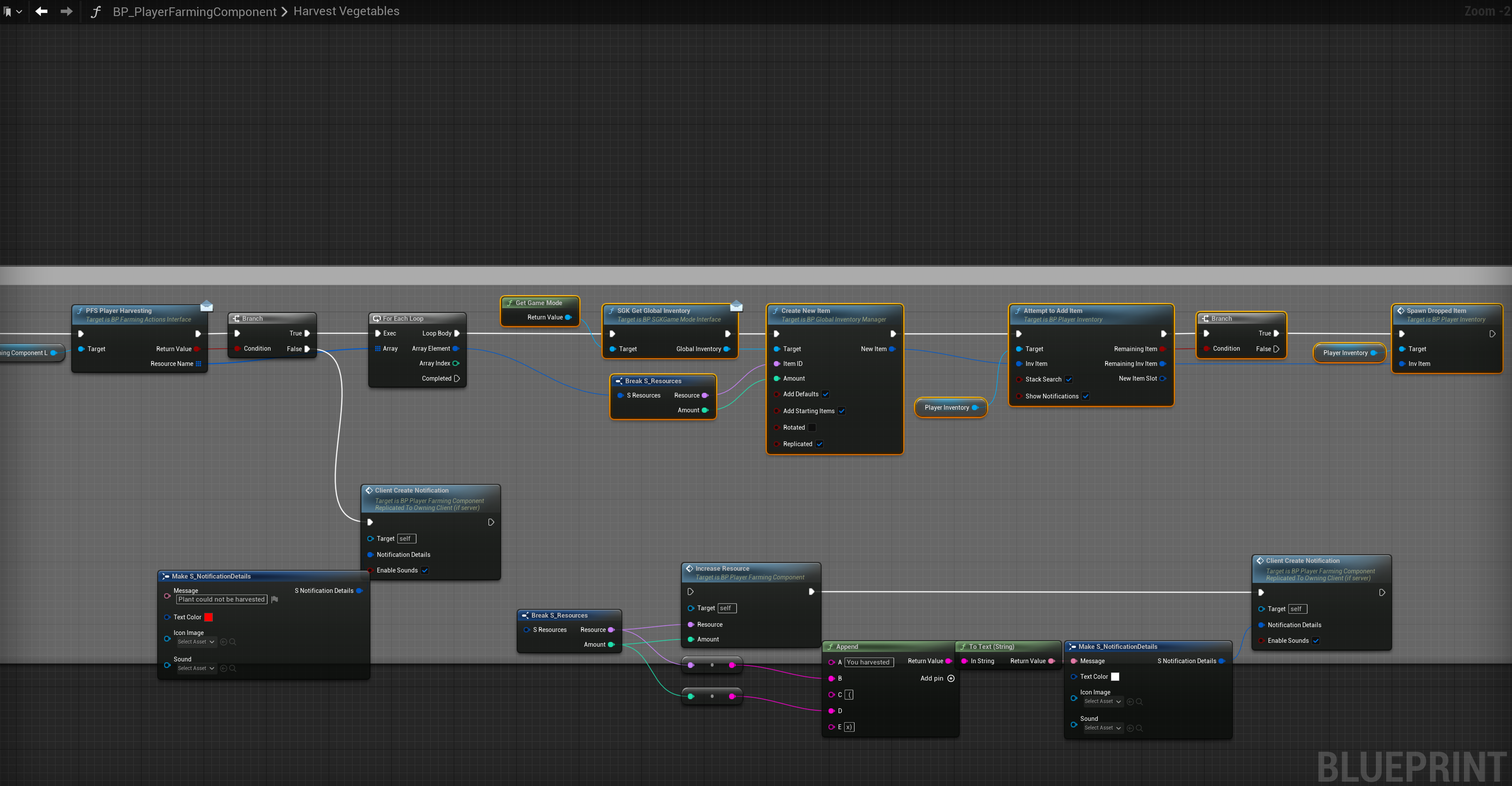1512x786 pixels.
Task: Click the forward navigation arrow
Action: [66, 11]
